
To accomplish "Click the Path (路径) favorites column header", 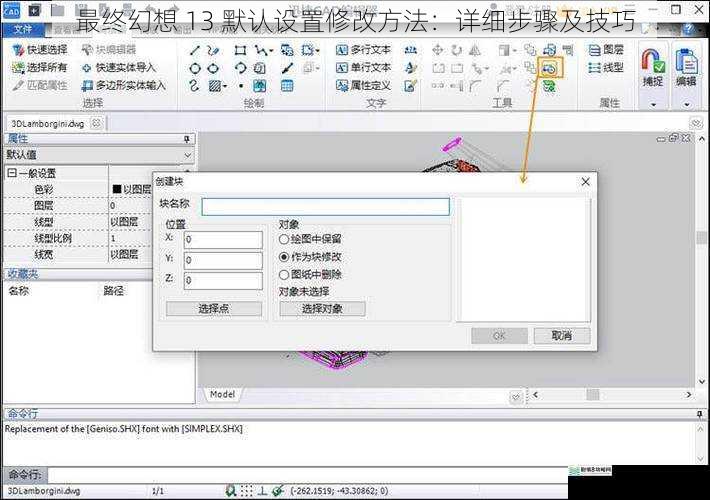I will click(113, 291).
